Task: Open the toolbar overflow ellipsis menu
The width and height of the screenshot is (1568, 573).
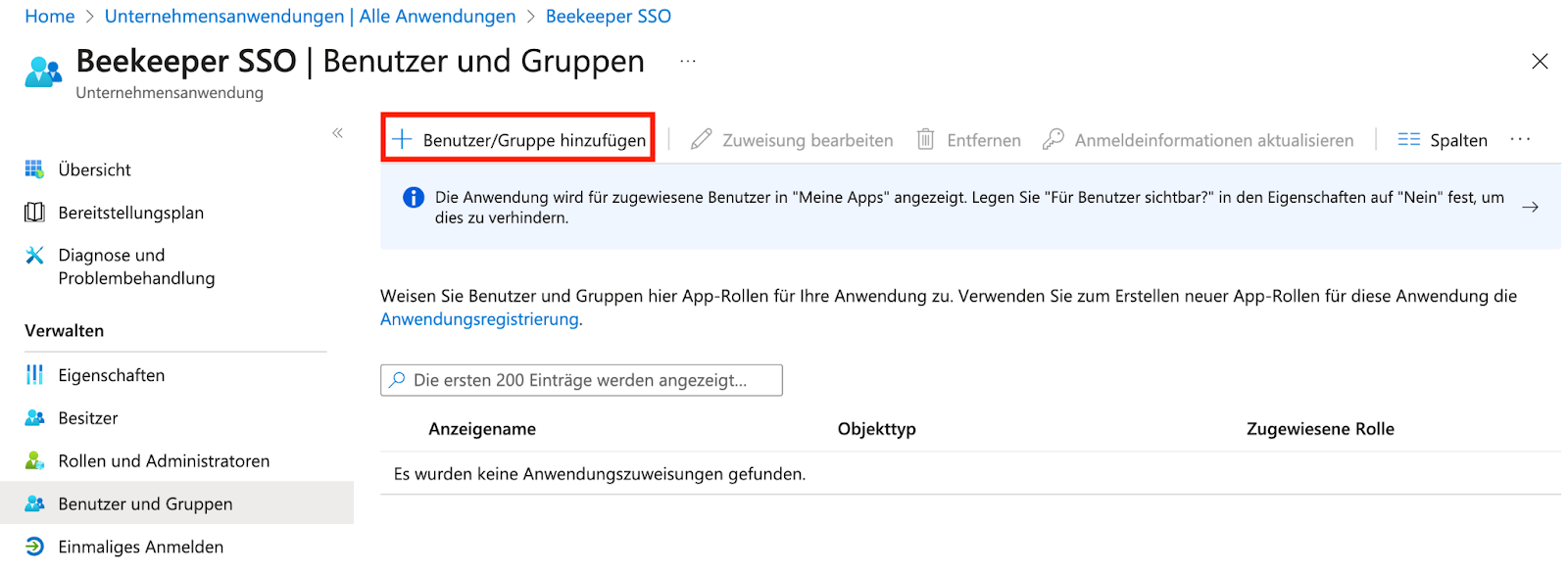Action: coord(1520,139)
